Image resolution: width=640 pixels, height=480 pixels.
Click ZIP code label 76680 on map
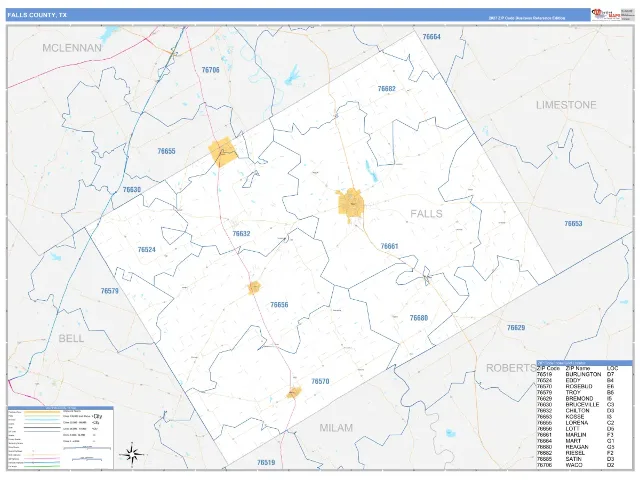tap(419, 318)
